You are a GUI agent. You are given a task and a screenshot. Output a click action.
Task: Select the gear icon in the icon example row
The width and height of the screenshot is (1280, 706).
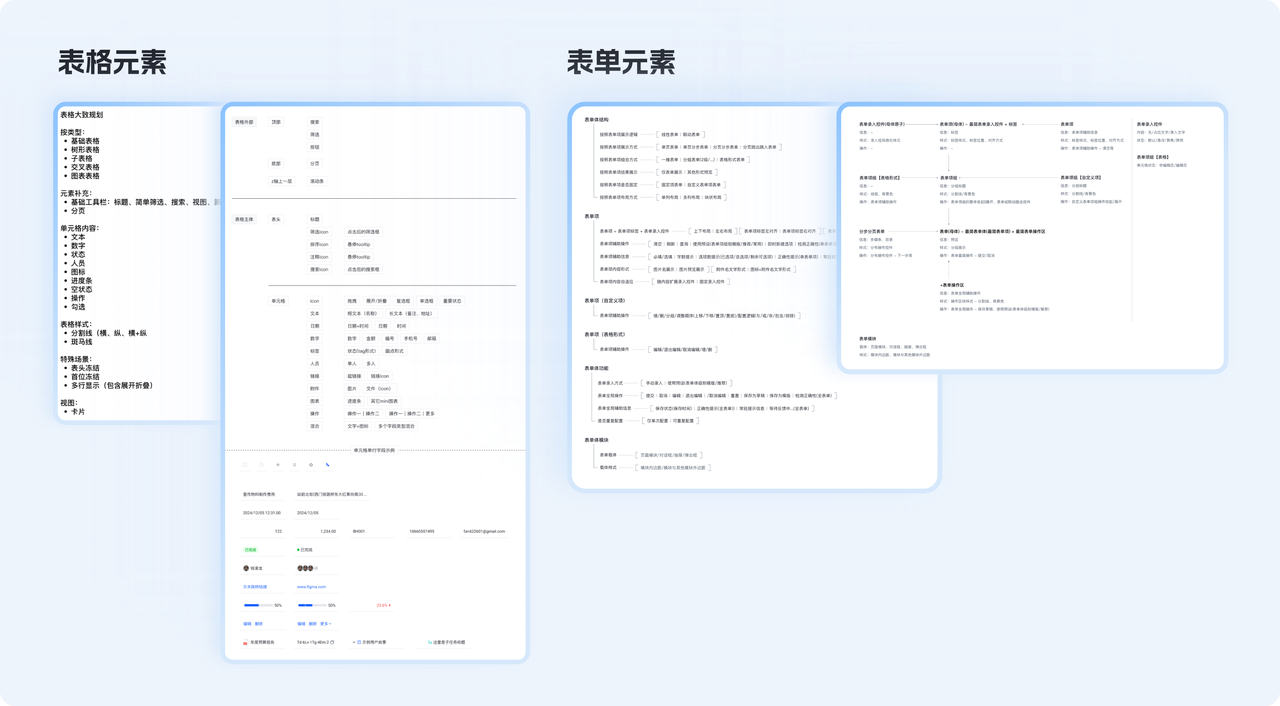click(x=312, y=465)
